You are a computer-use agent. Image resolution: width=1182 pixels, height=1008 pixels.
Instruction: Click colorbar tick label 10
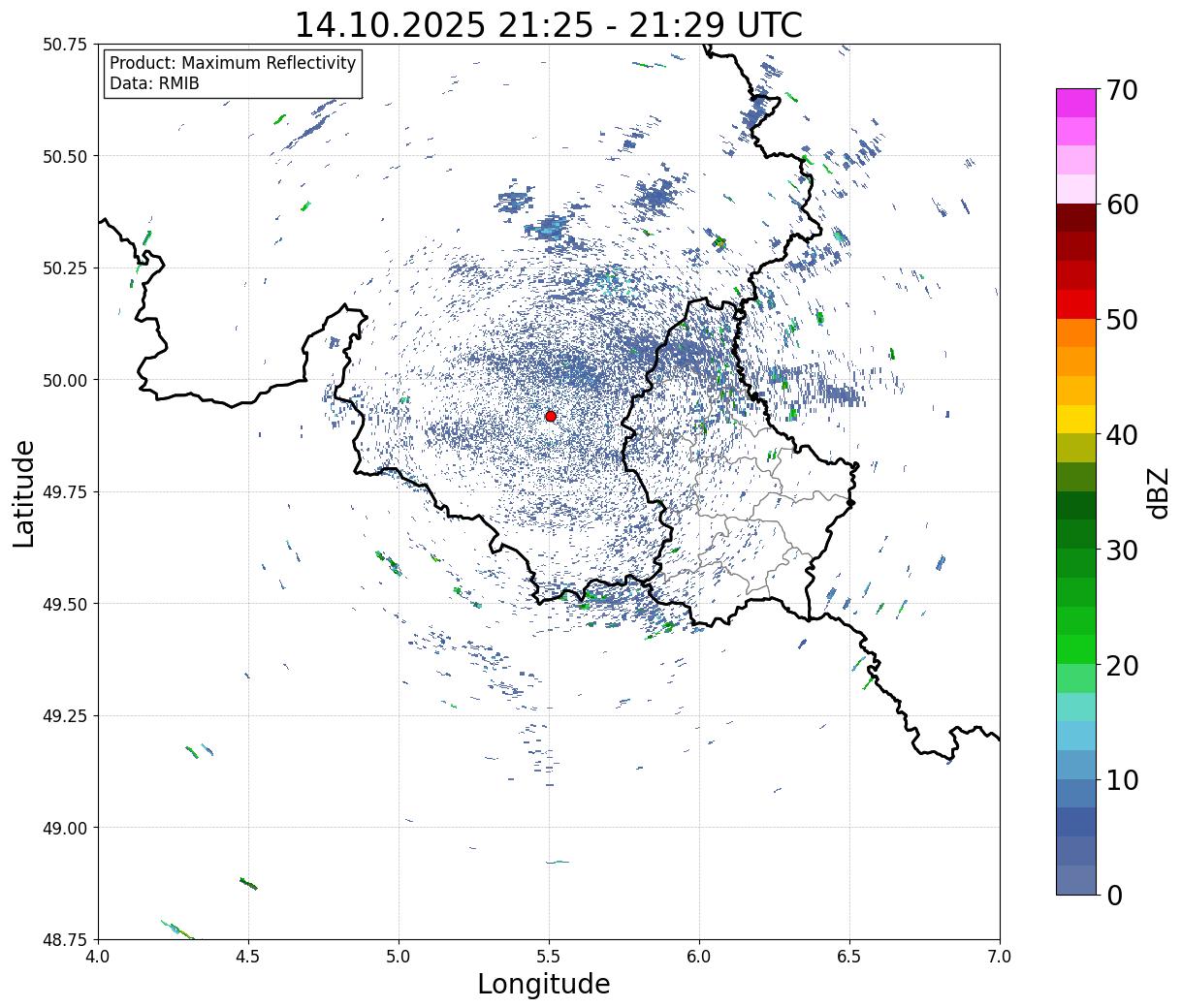pyautogui.click(x=1122, y=779)
